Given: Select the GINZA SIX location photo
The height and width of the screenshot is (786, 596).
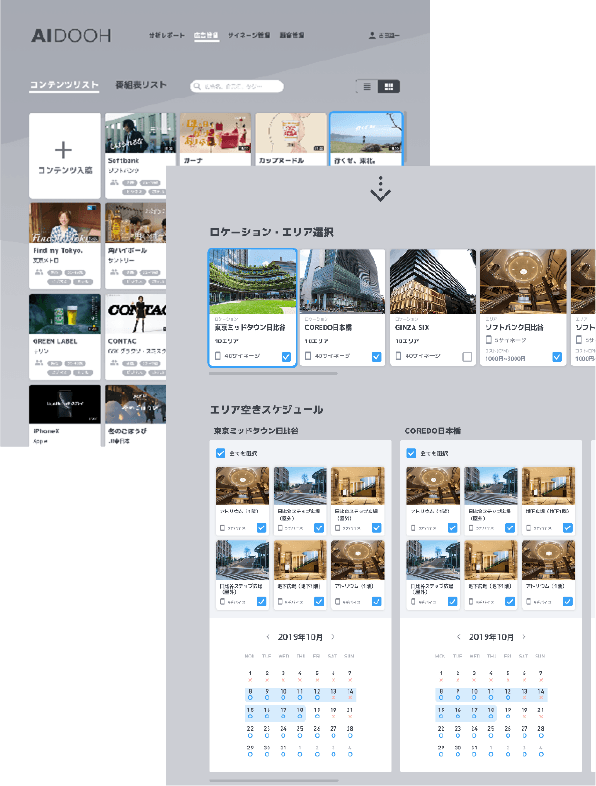Looking at the screenshot, I should (433, 282).
